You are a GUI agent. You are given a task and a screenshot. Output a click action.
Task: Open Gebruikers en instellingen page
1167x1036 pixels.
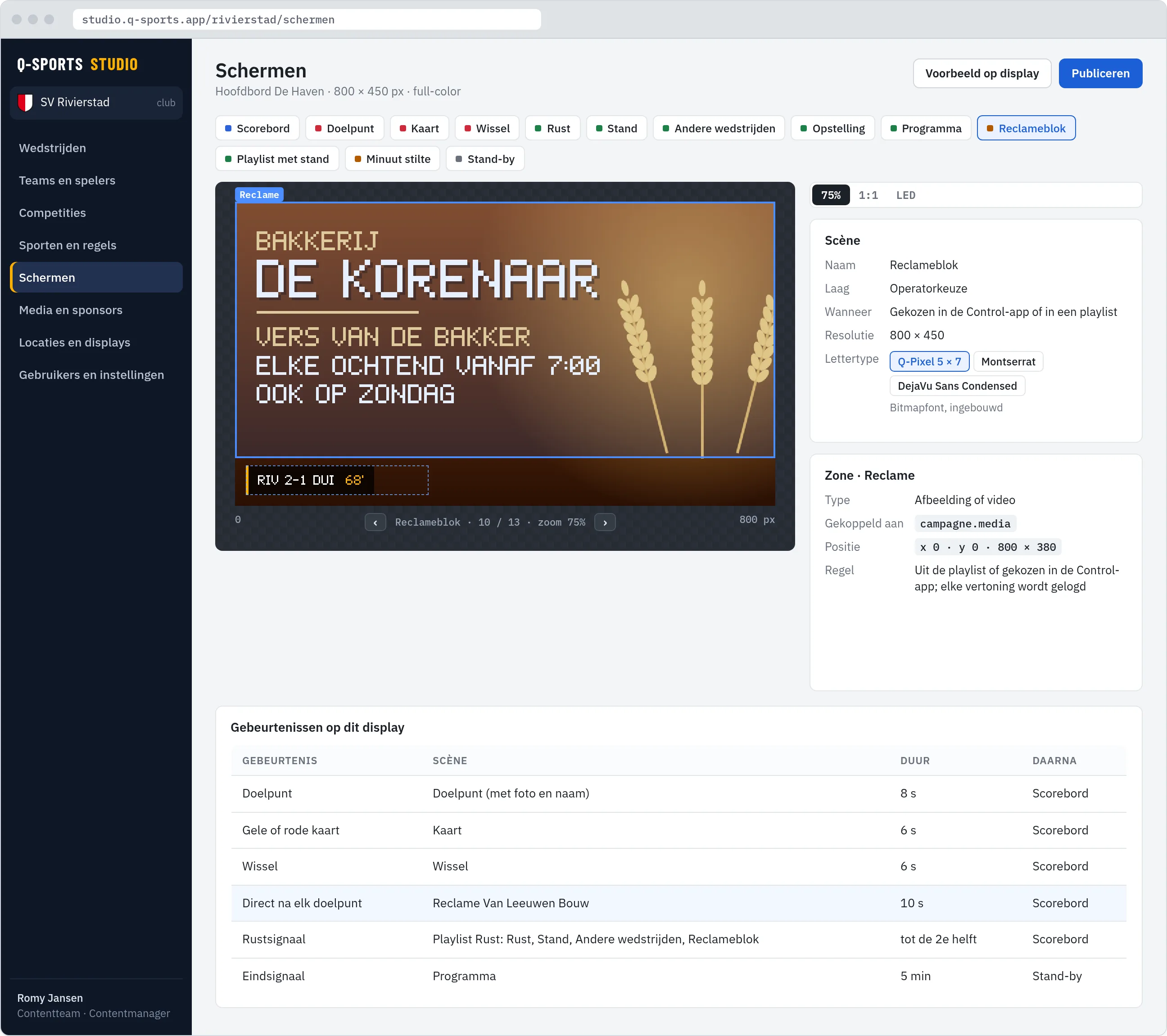pos(96,375)
